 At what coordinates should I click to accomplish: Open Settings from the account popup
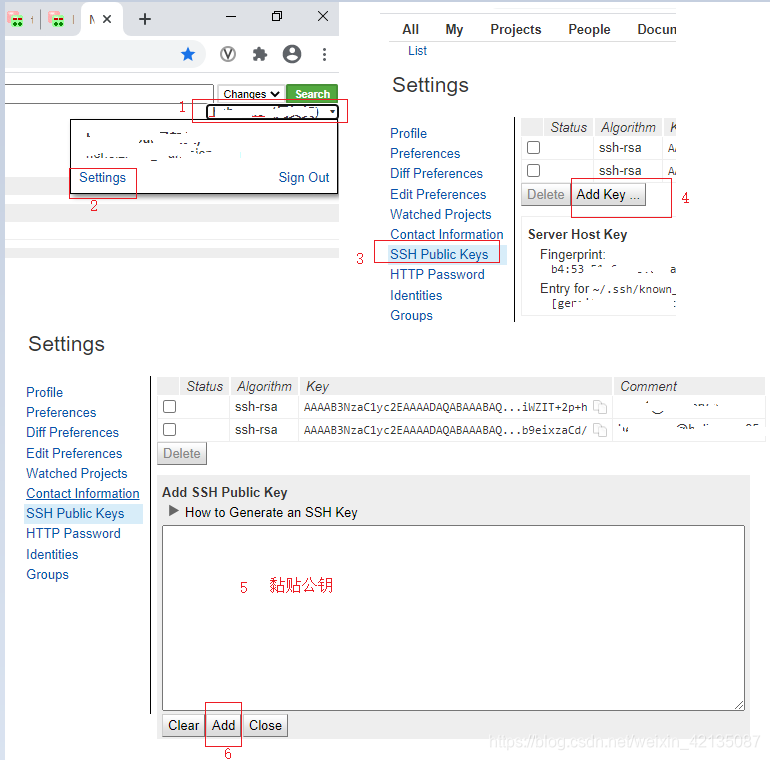point(102,177)
